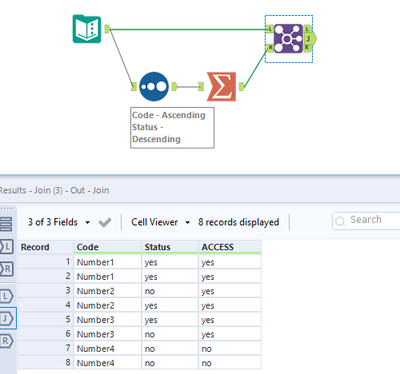The image size is (400, 374).
Task: Select the Sort tool annotation box
Action: [172, 128]
